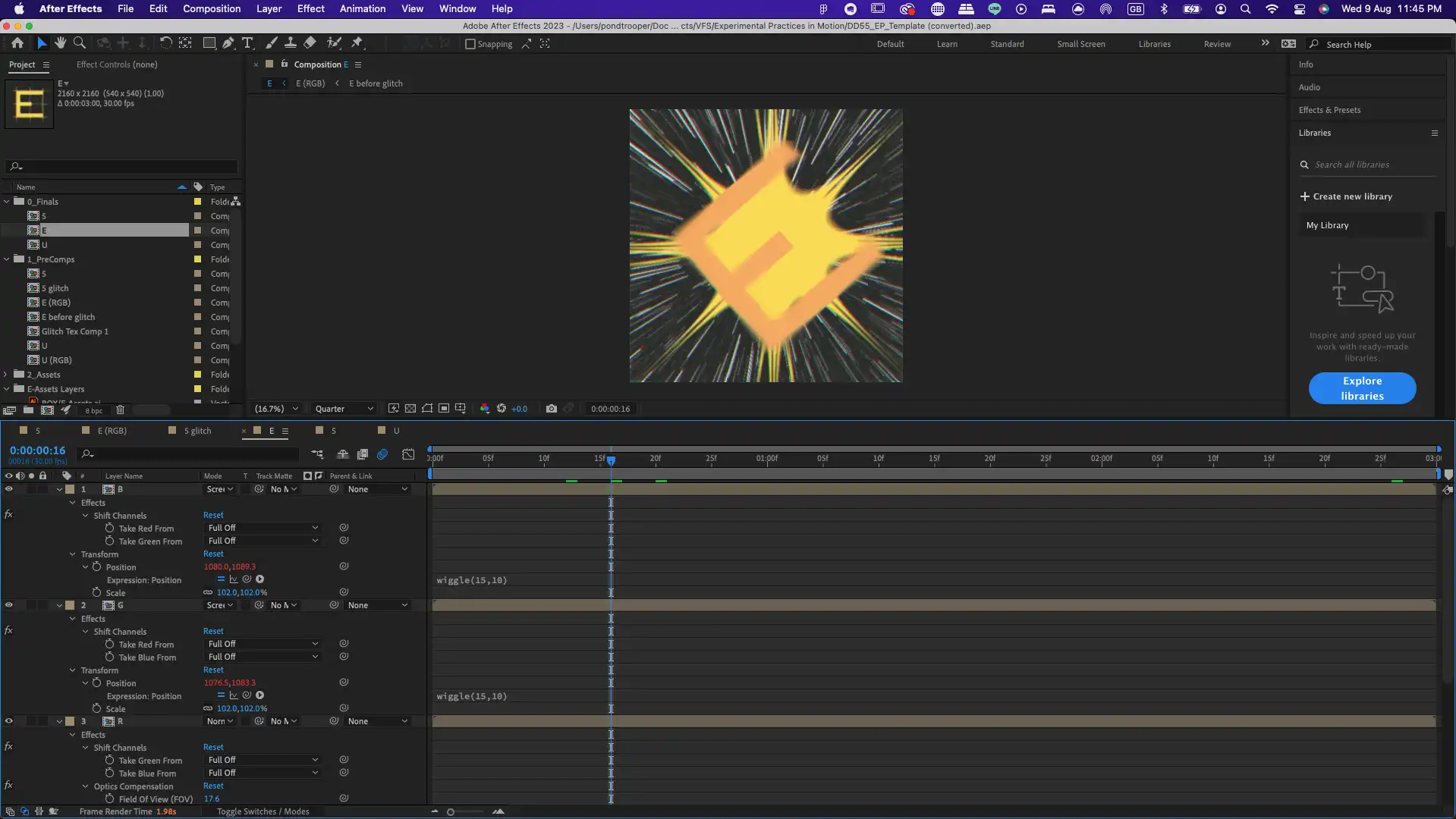Select the Rotation tool
The height and width of the screenshot is (819, 1456).
pyautogui.click(x=165, y=43)
